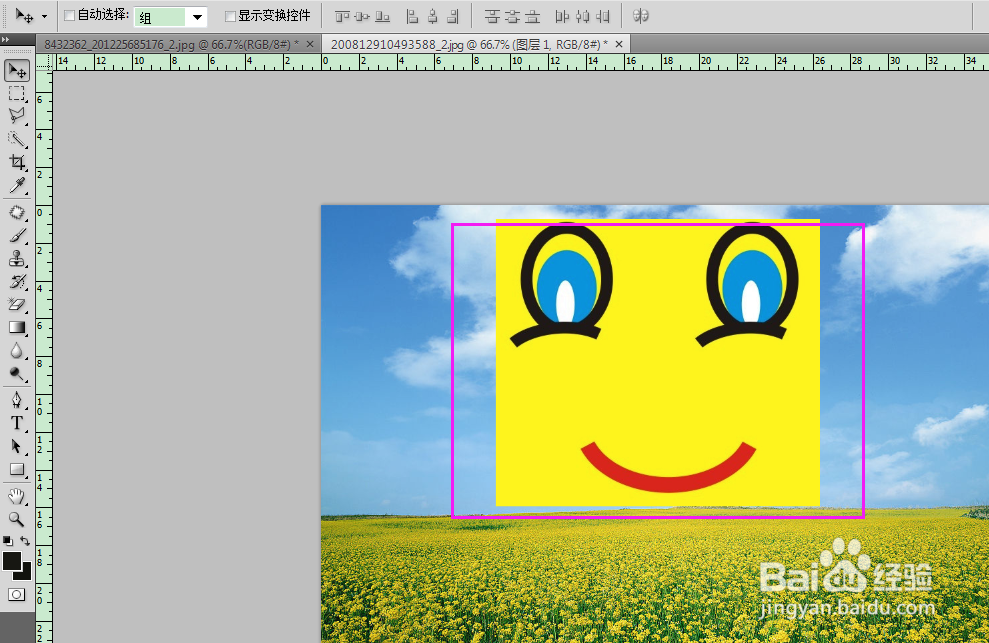Switch to 8432362_201225685176_2.jpg tab
Image resolution: width=989 pixels, height=643 pixels.
[x=170, y=44]
